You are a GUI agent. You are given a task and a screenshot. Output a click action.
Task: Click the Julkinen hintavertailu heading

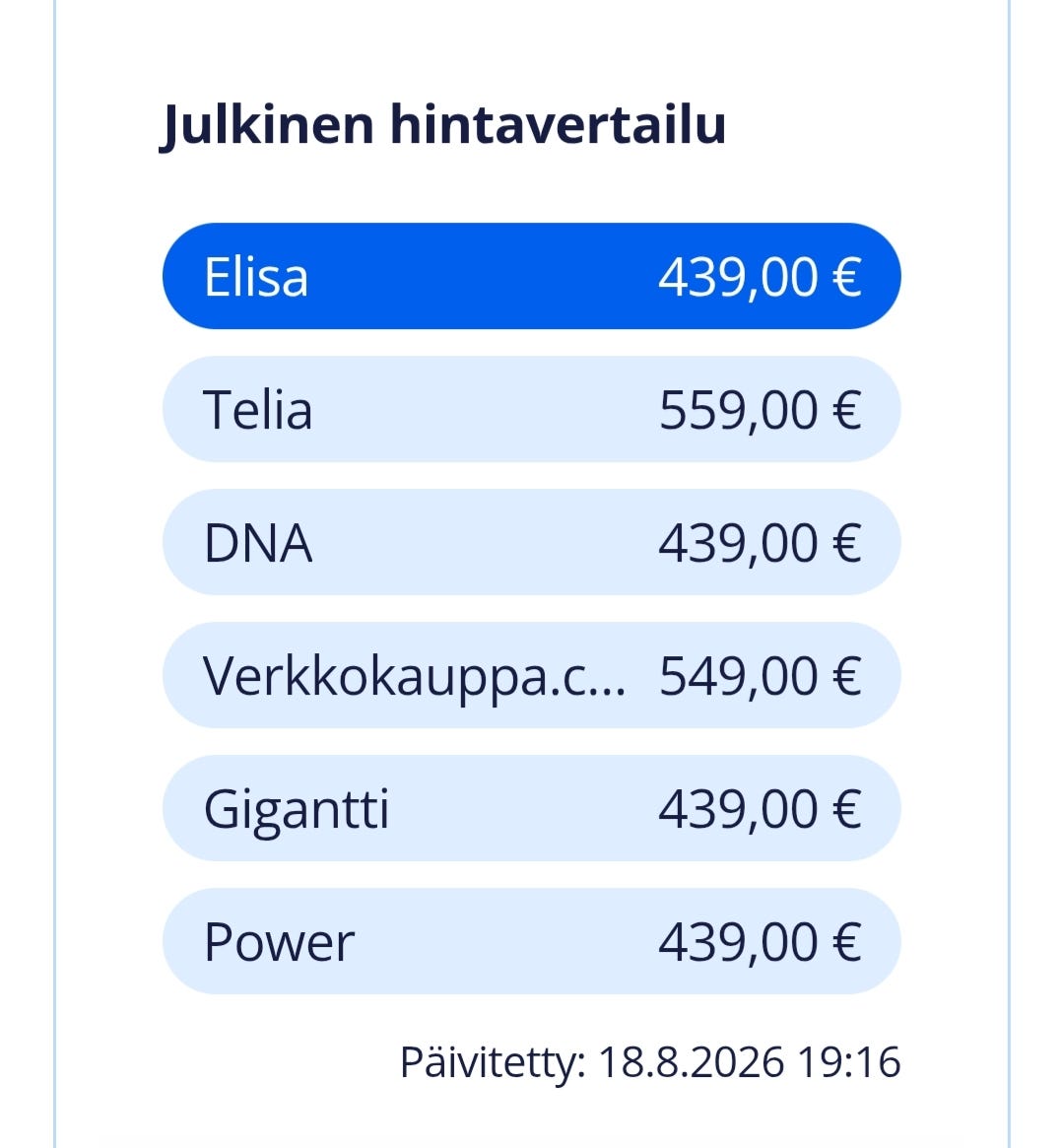tap(442, 126)
